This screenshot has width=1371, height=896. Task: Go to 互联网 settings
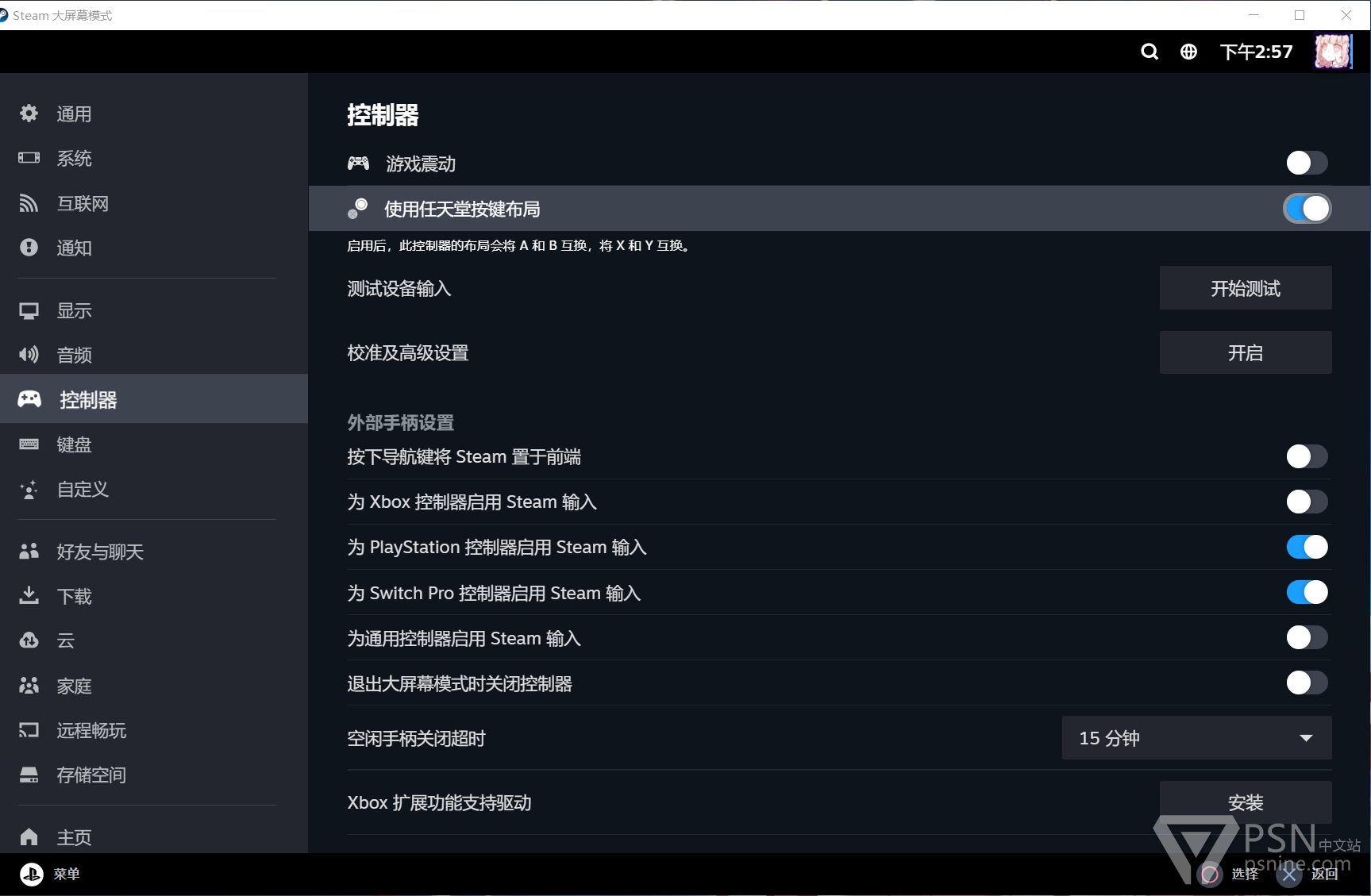[x=154, y=203]
